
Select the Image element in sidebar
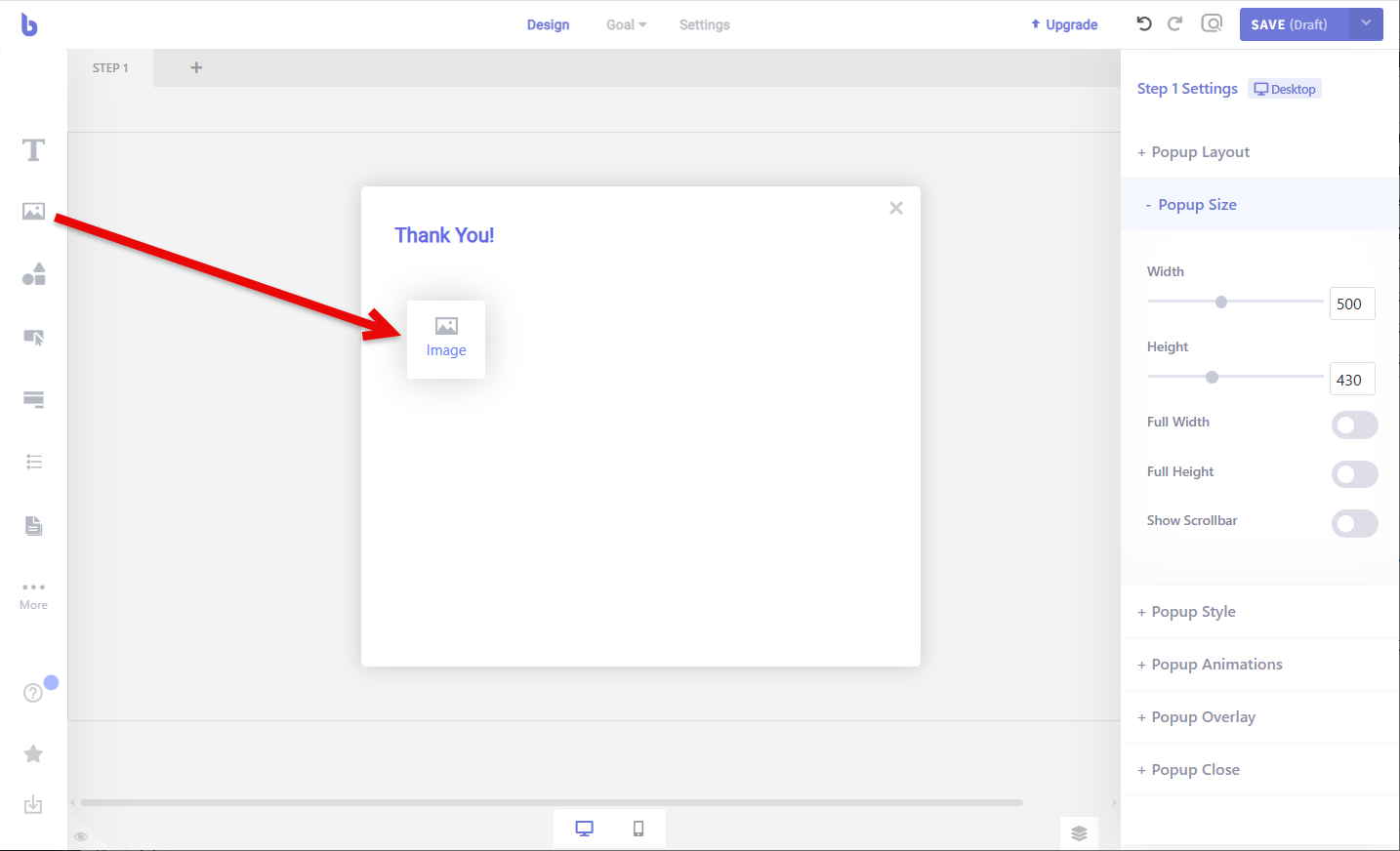[33, 212]
